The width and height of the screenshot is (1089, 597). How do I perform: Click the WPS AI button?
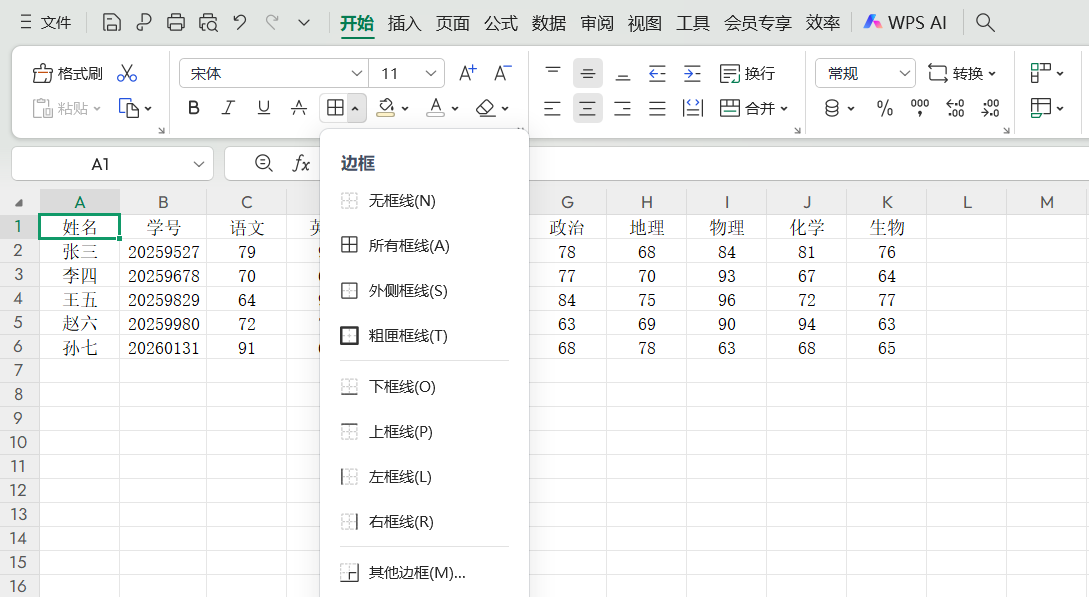905,22
